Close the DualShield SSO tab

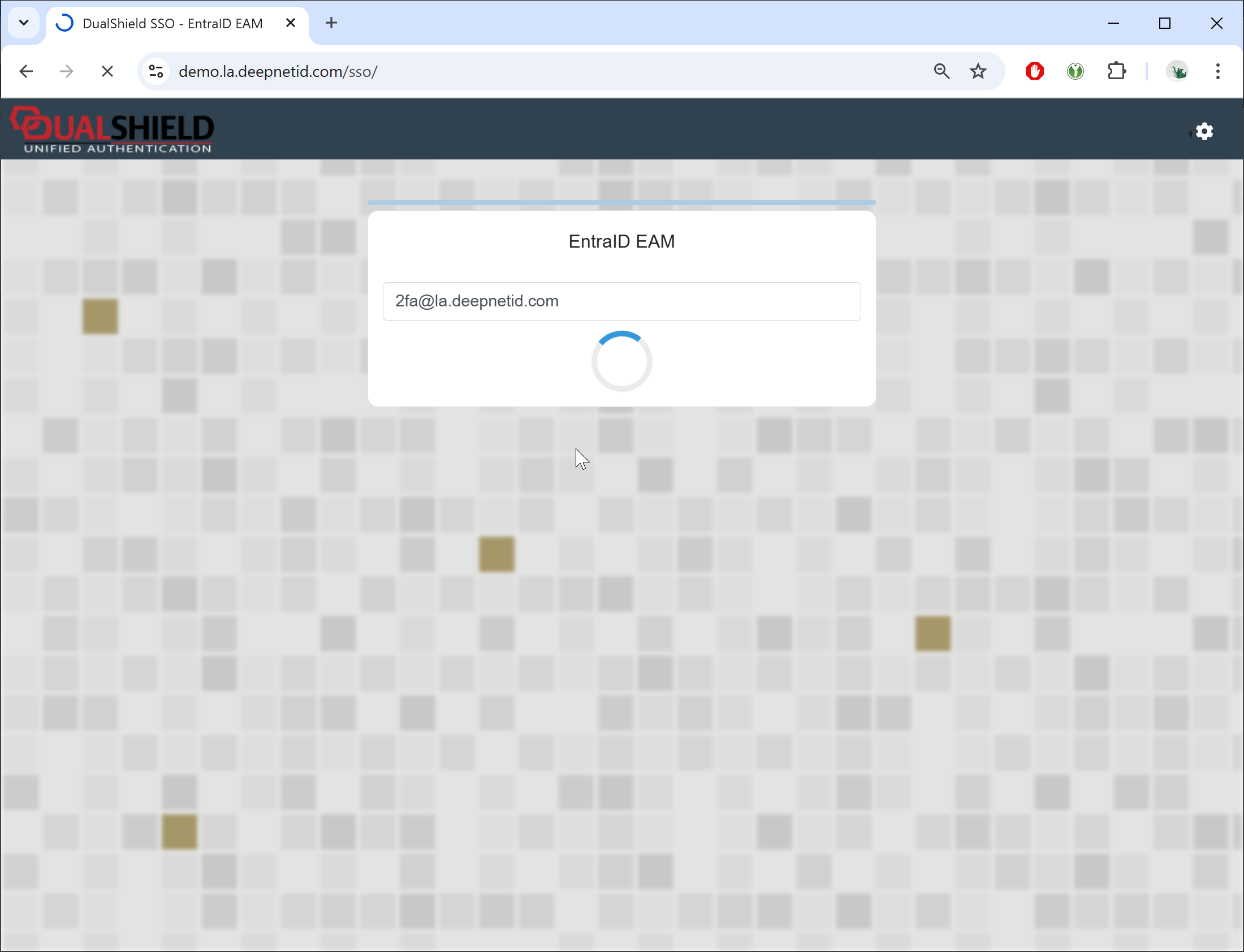click(291, 23)
